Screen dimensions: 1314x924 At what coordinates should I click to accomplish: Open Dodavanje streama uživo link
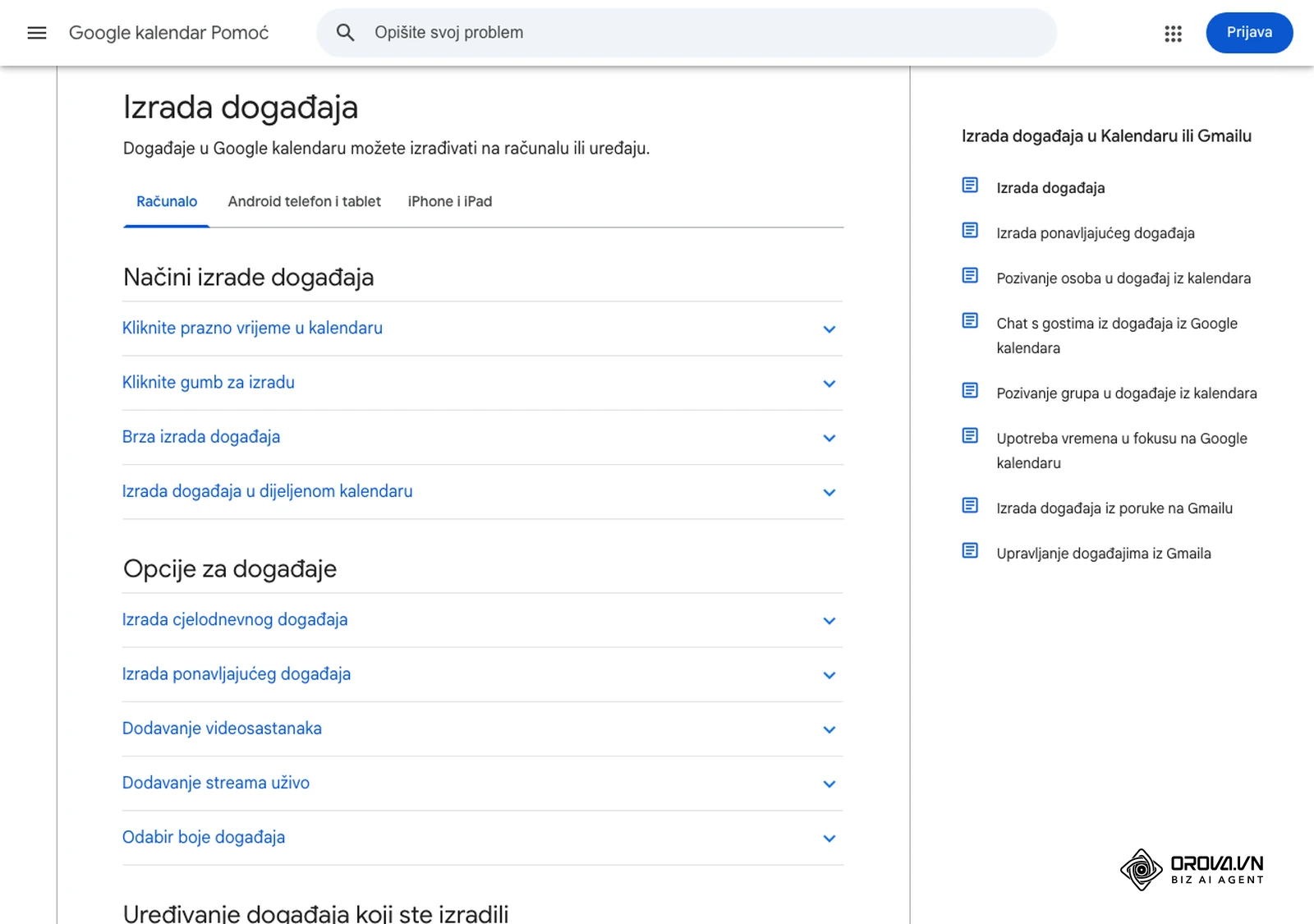coord(216,783)
